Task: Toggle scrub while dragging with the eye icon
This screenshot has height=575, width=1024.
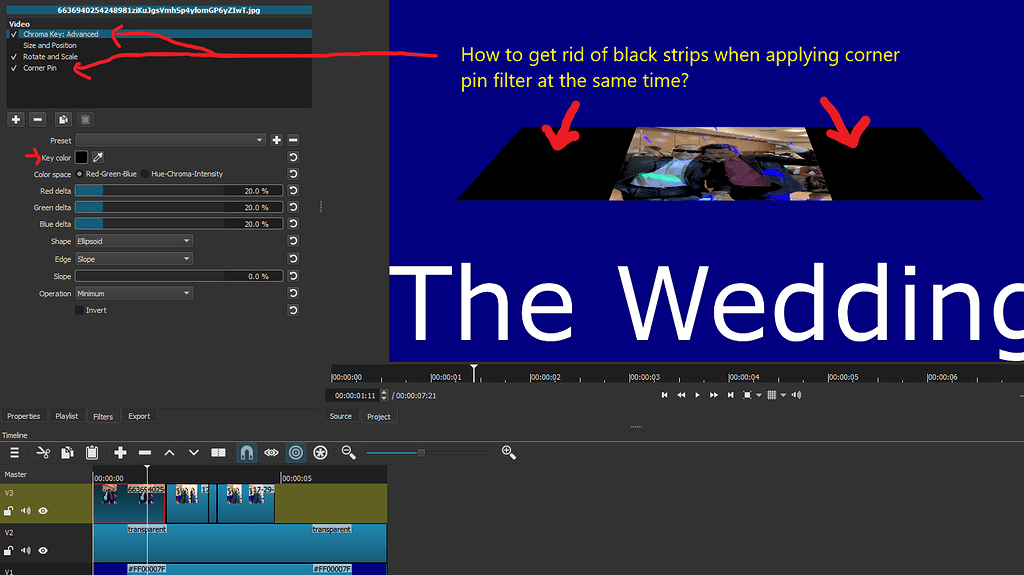Action: [272, 452]
